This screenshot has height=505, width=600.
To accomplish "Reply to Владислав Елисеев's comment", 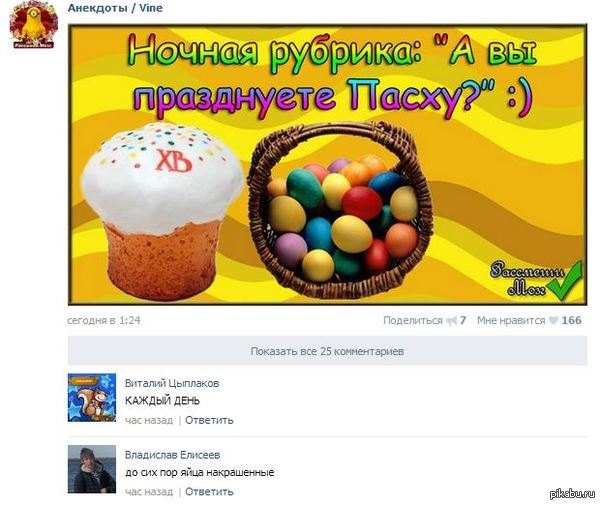I will pos(209,492).
